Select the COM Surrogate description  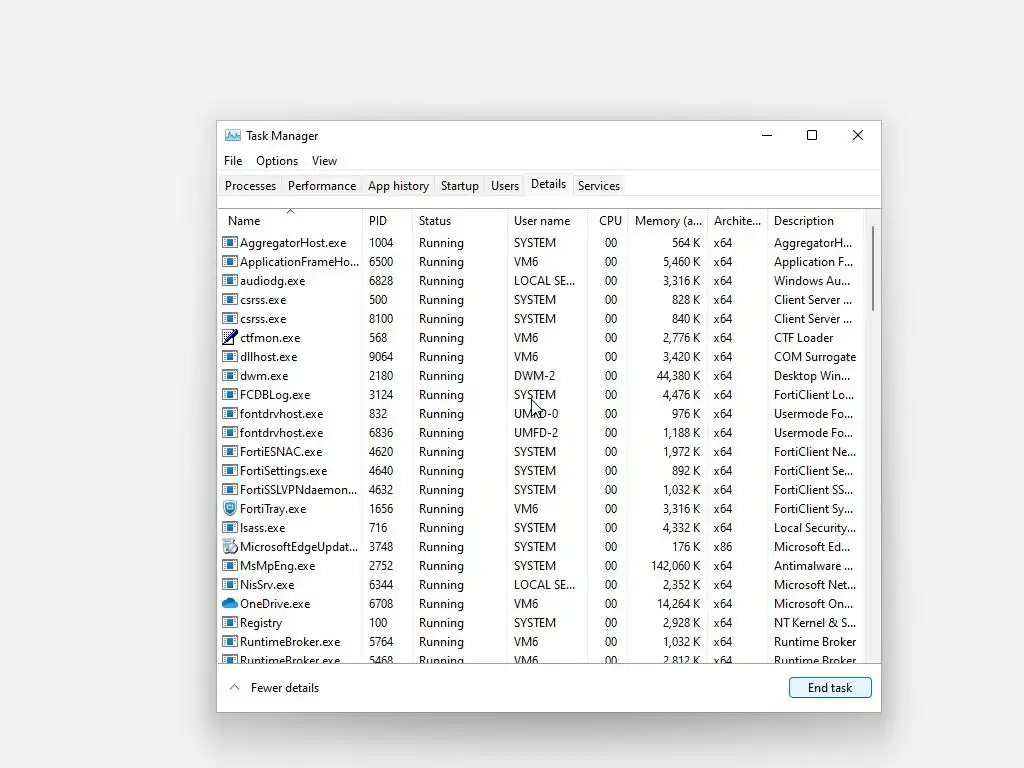[x=815, y=357]
